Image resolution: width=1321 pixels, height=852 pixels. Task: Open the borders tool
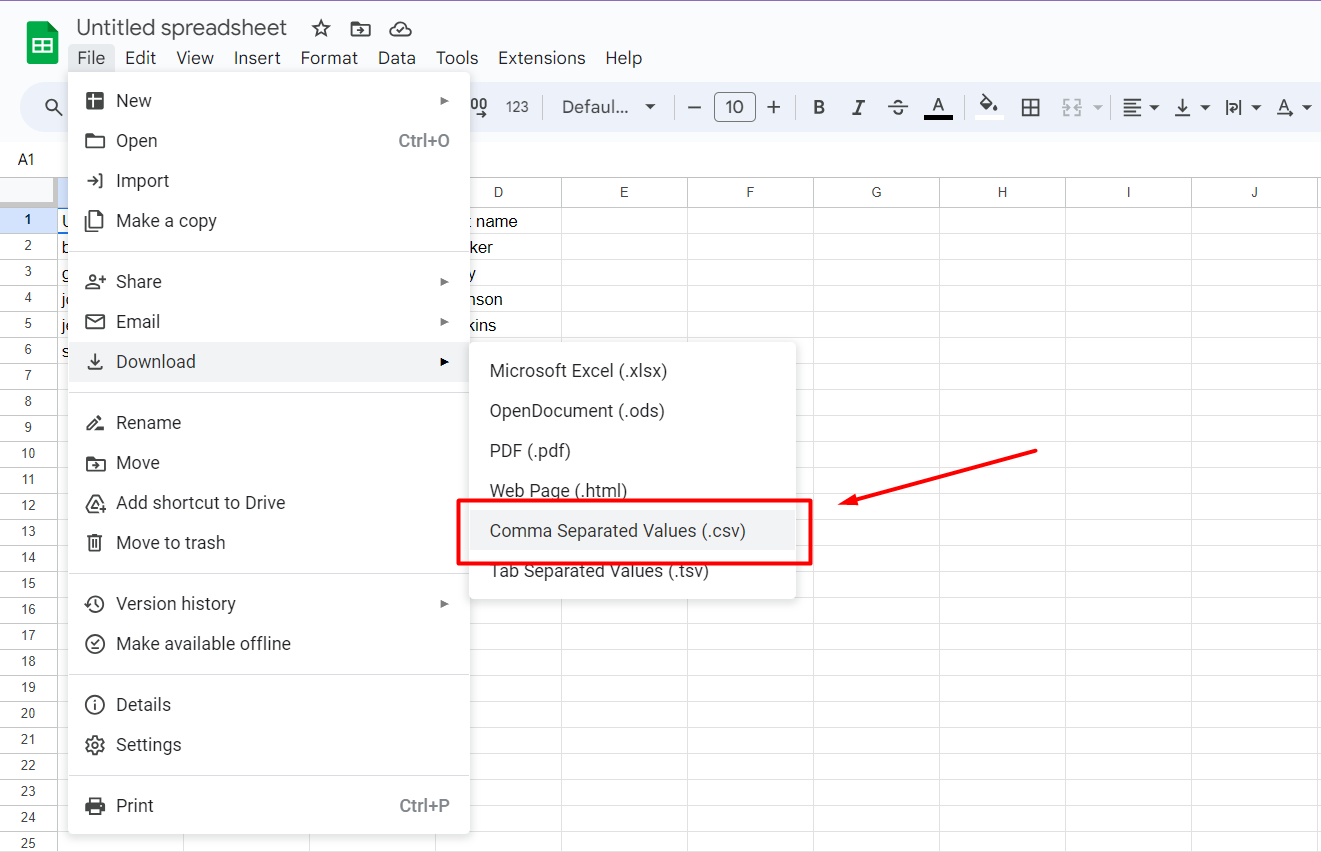[x=1030, y=107]
